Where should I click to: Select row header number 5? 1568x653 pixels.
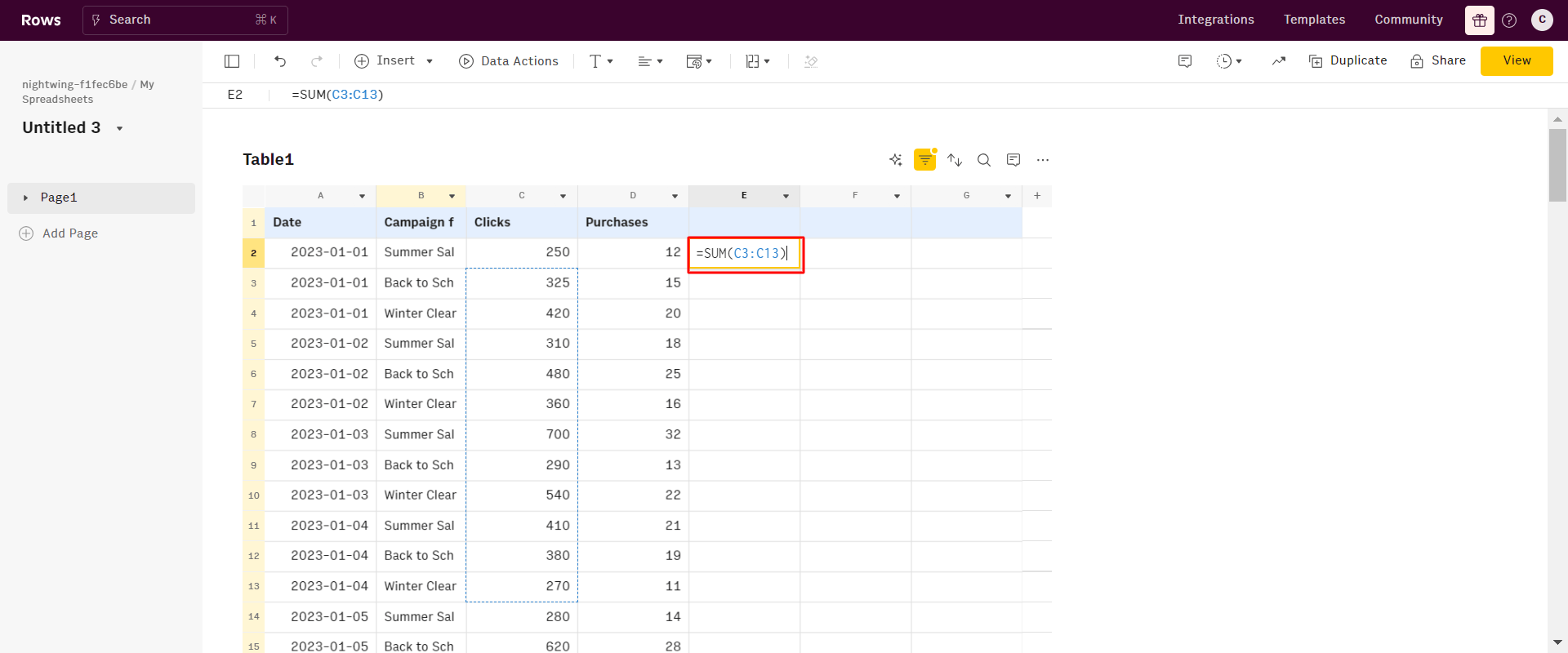click(253, 344)
